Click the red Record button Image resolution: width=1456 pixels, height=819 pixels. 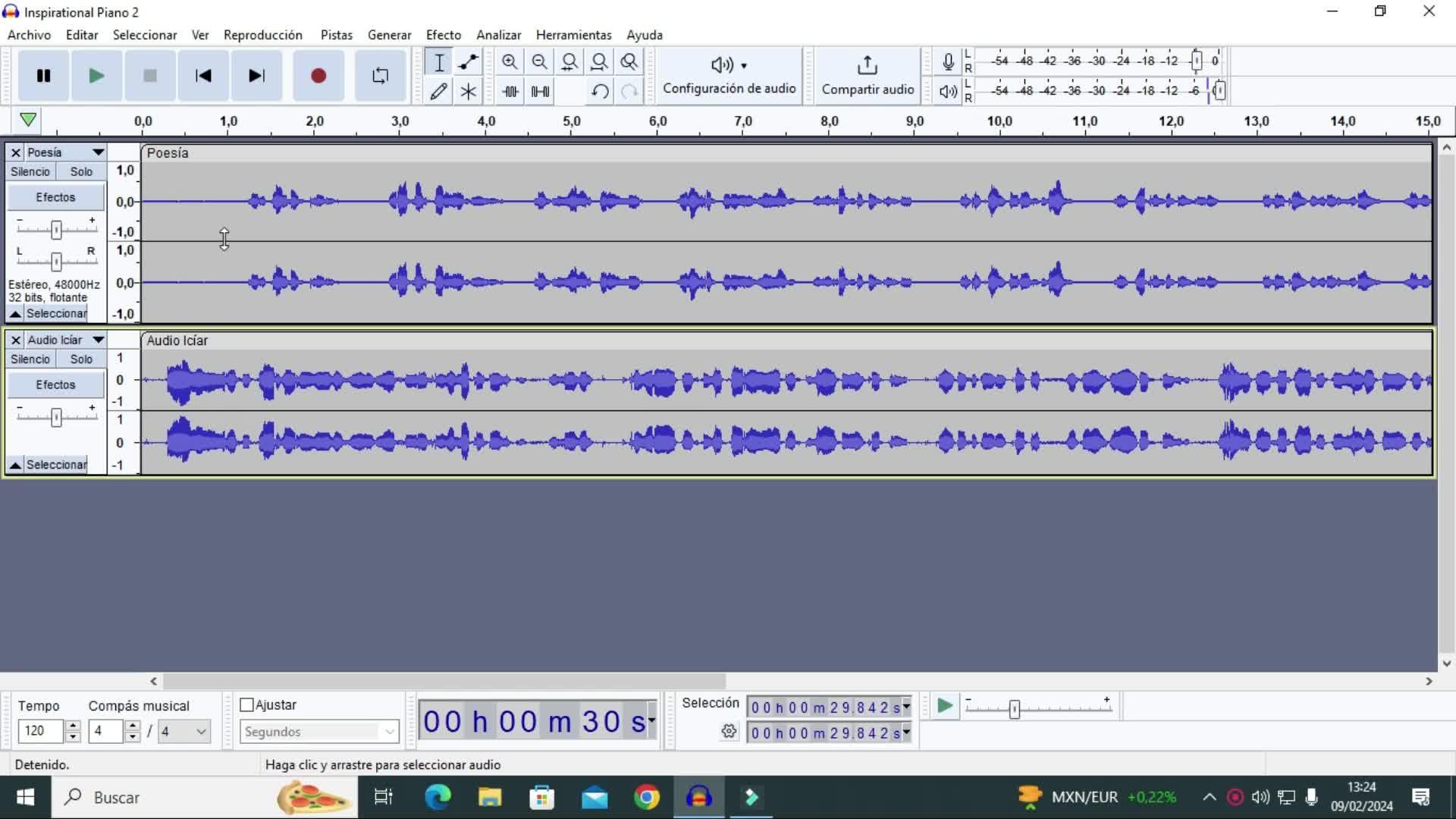click(x=318, y=76)
